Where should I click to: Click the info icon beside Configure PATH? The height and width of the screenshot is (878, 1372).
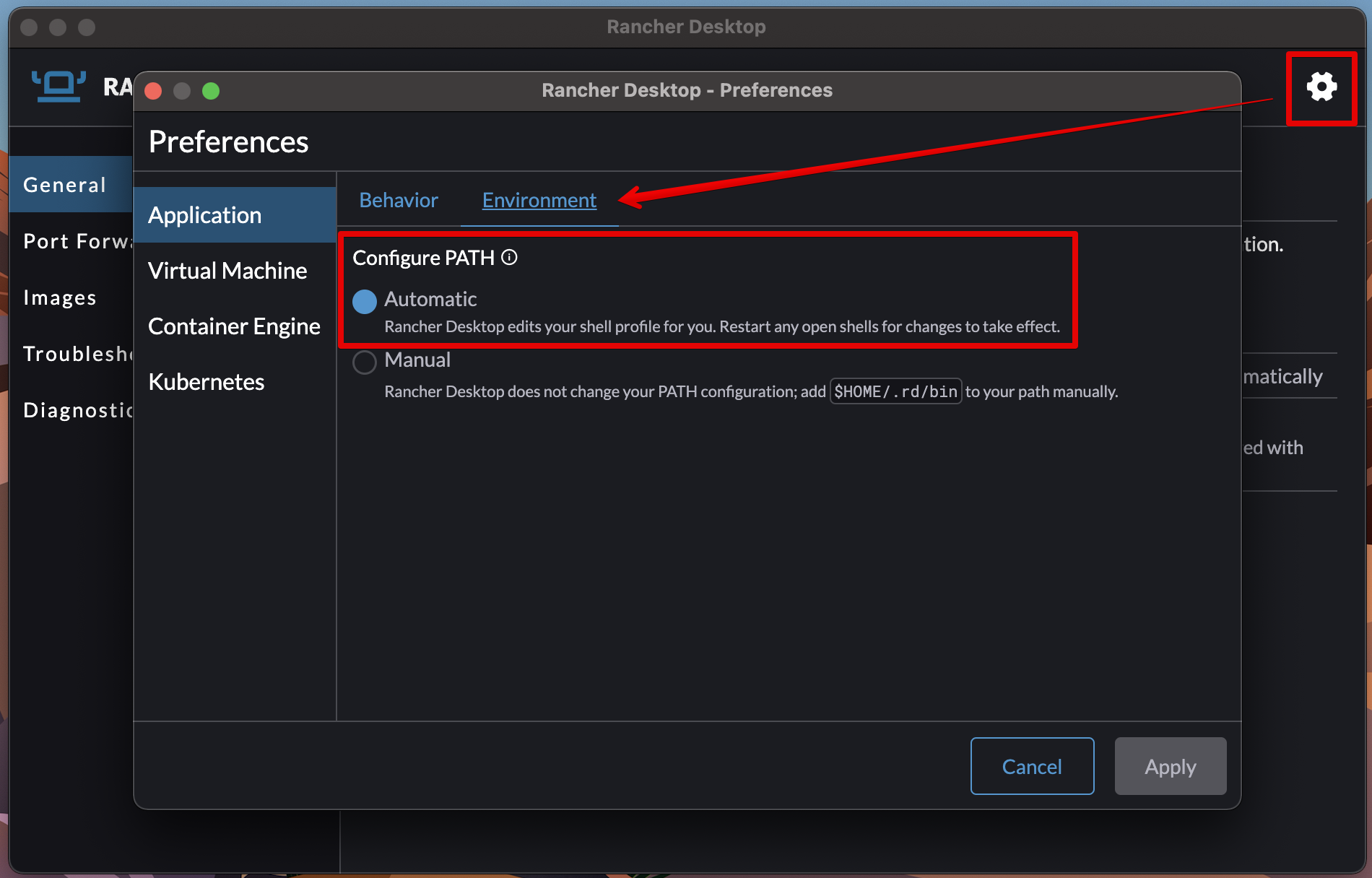[509, 257]
